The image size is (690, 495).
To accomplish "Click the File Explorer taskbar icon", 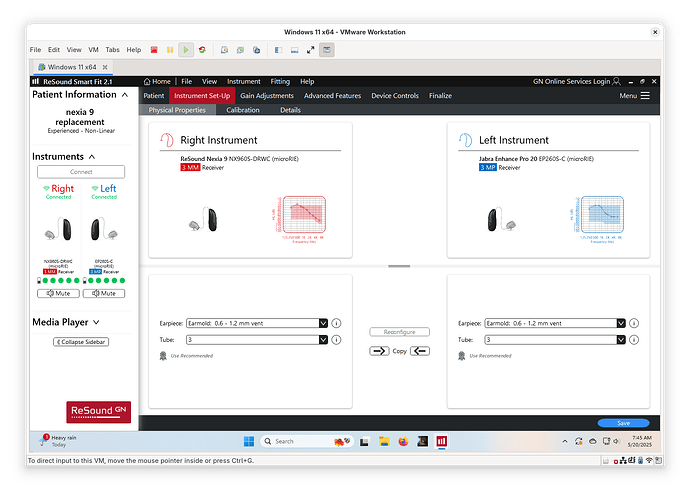I will 384,441.
